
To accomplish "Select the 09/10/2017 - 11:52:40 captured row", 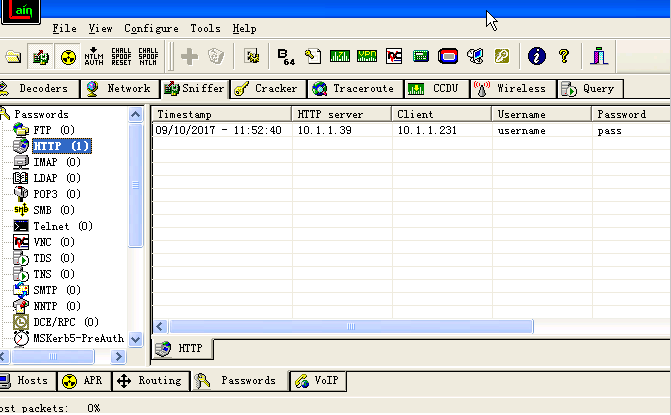I will [x=411, y=130].
